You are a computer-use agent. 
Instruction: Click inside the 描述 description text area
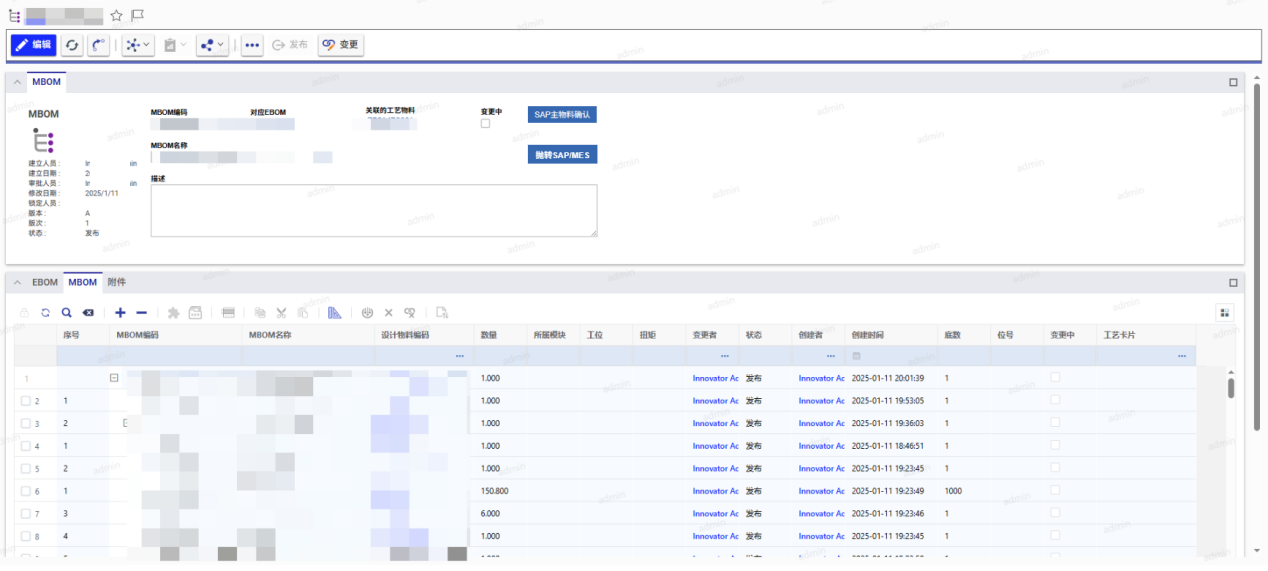(x=373, y=210)
